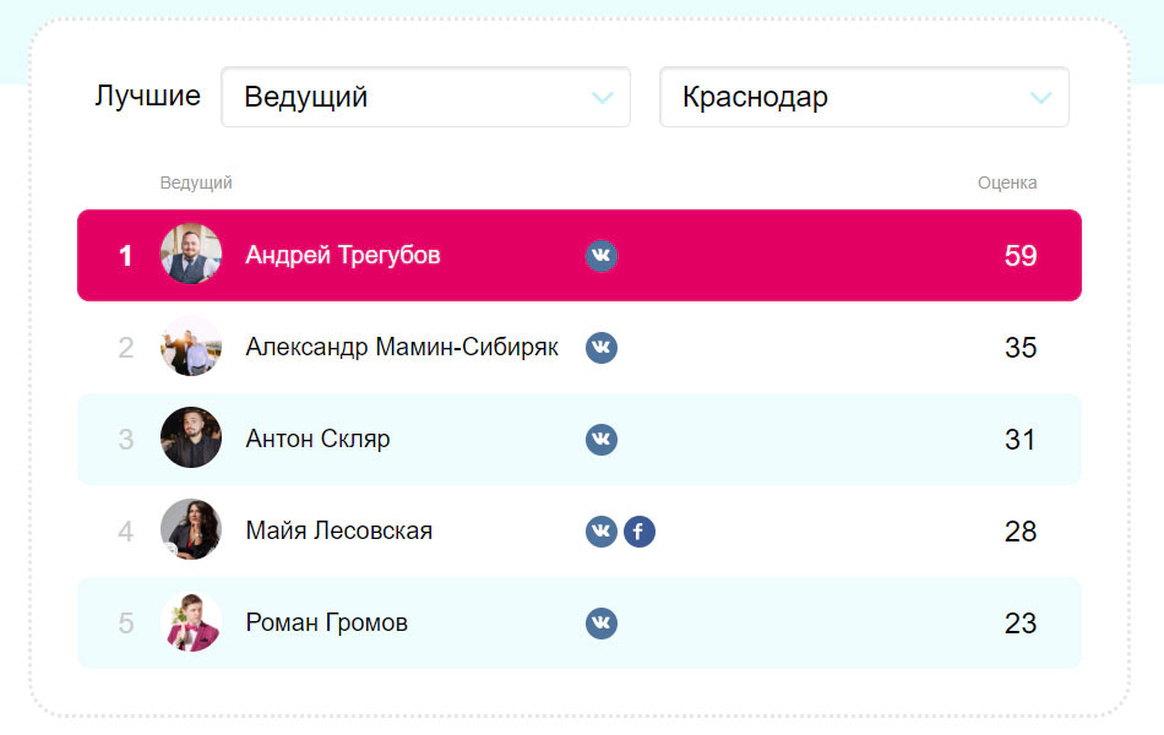Expand the Ведущий category dropdown
The height and width of the screenshot is (735, 1164).
[426, 97]
